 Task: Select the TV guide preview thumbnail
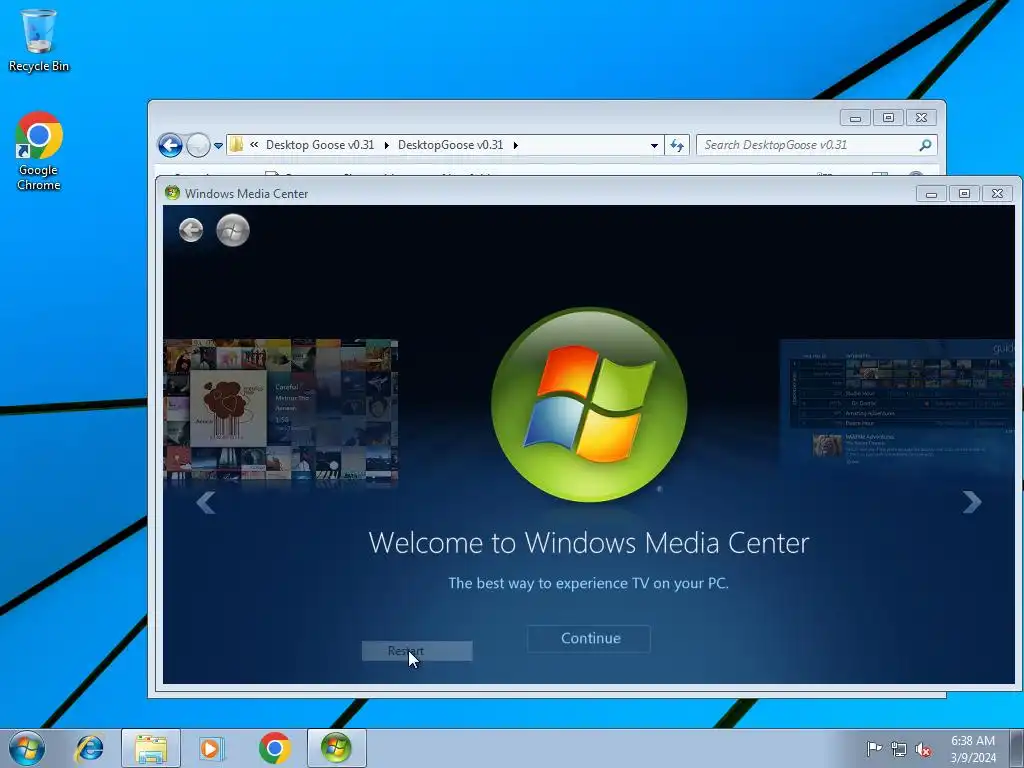pyautogui.click(x=897, y=404)
